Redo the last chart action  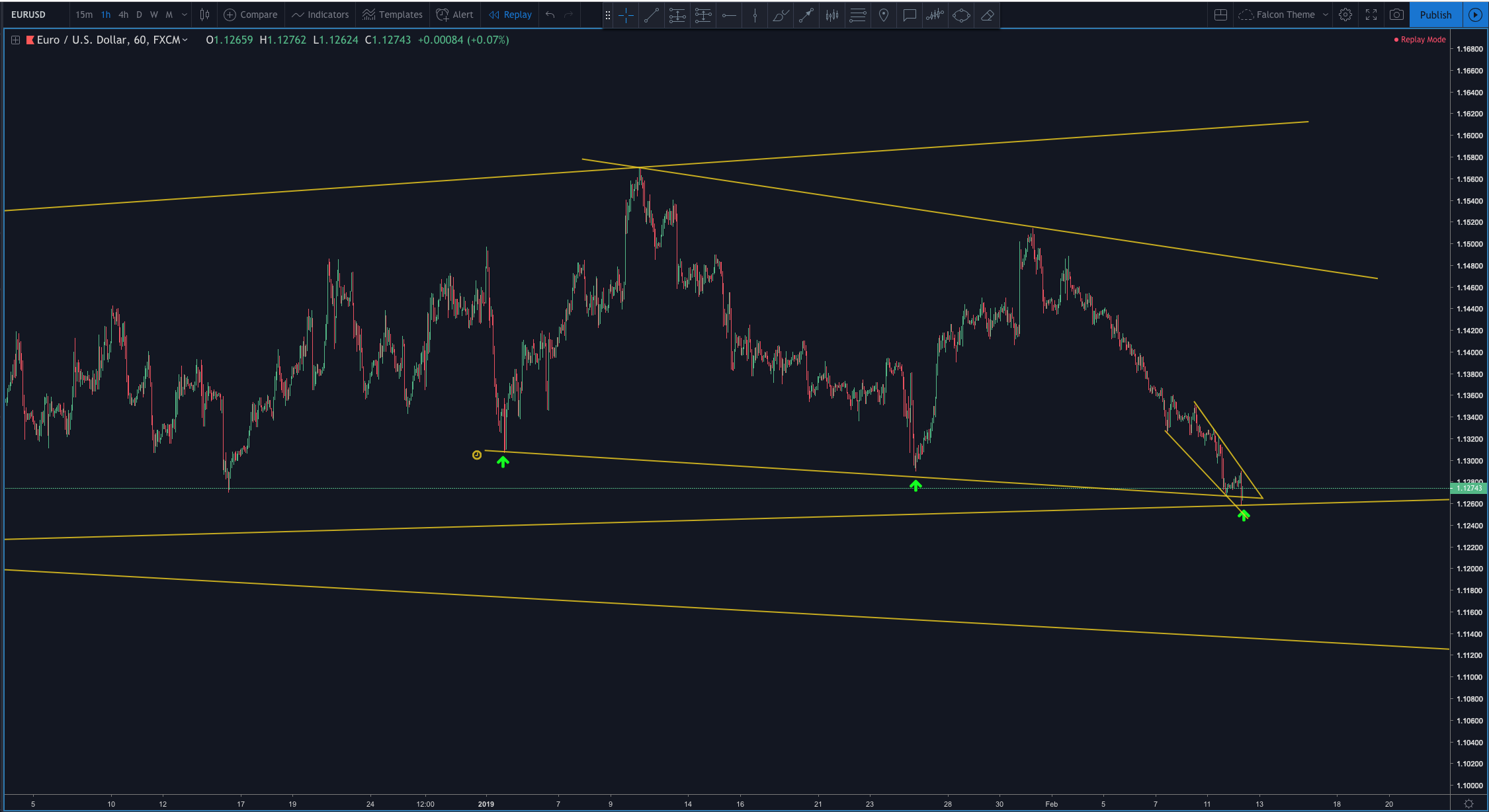[569, 15]
